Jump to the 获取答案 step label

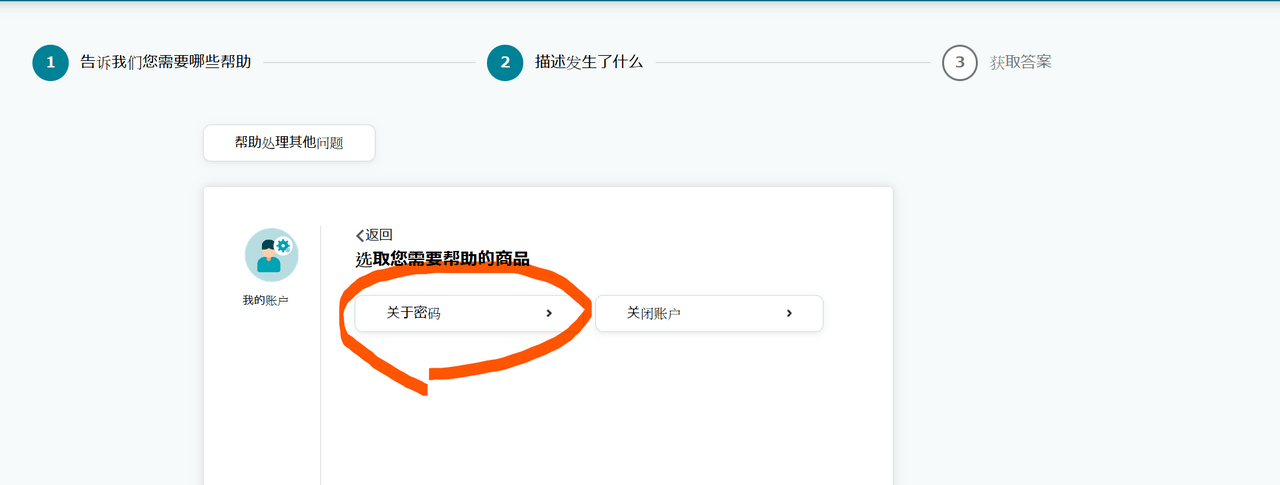click(x=1021, y=62)
